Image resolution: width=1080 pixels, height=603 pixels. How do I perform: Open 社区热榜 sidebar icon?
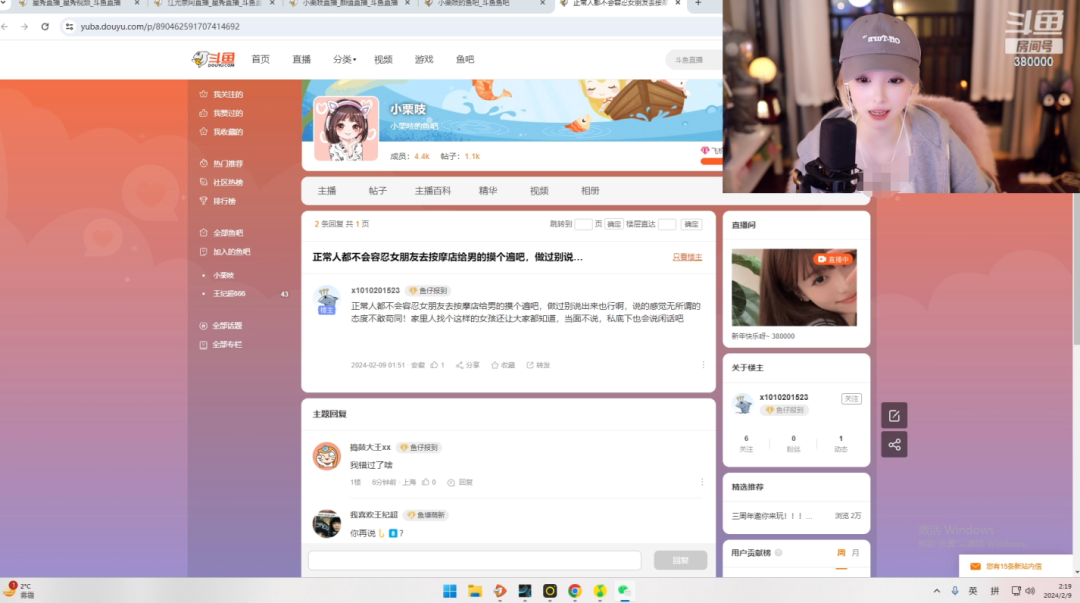(x=203, y=182)
